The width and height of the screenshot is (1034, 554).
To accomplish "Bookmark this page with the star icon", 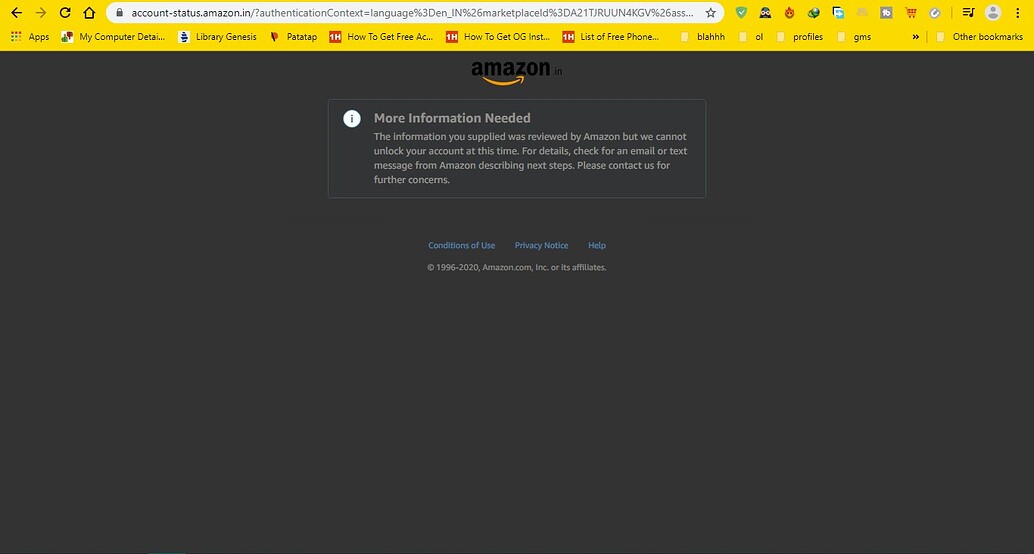I will (x=710, y=13).
